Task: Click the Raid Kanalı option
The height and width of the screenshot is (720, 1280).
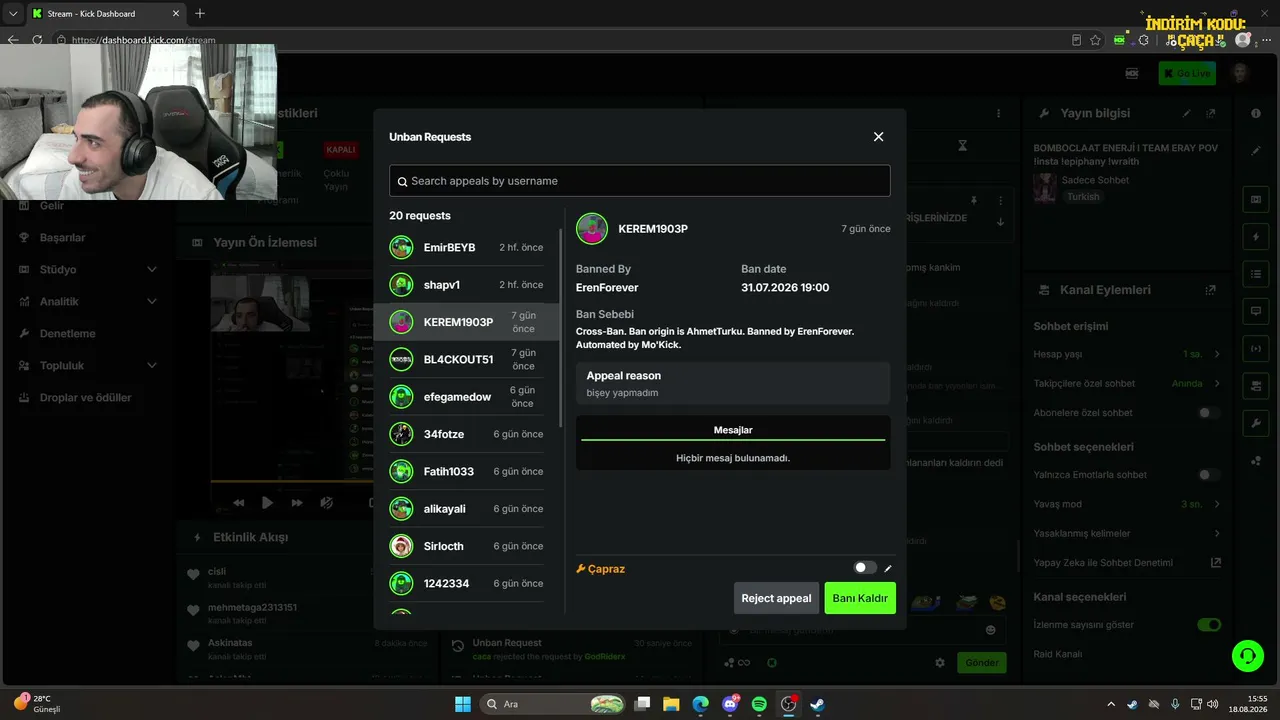Action: click(1057, 654)
